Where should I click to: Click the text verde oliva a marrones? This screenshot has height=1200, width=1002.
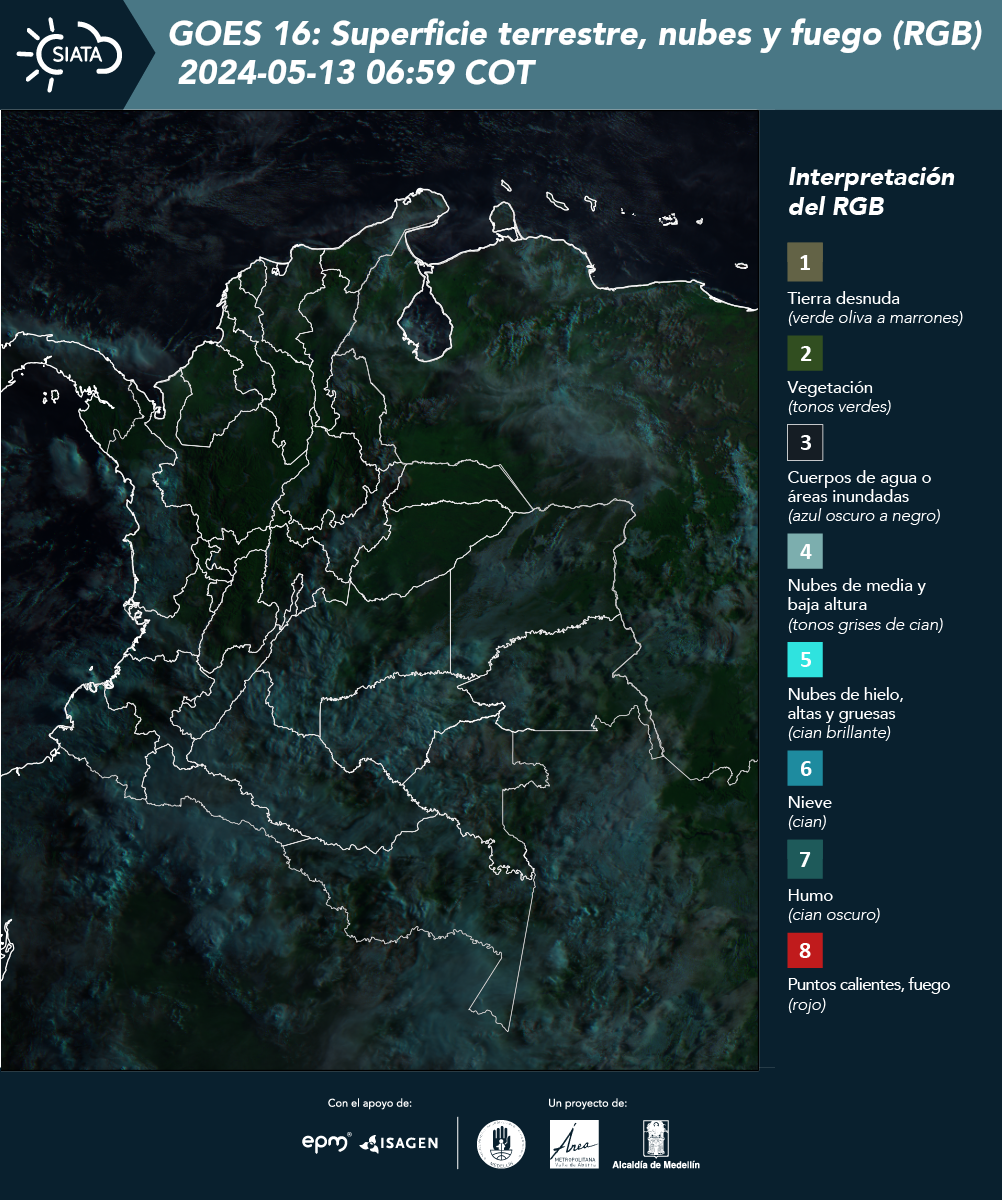point(875,318)
